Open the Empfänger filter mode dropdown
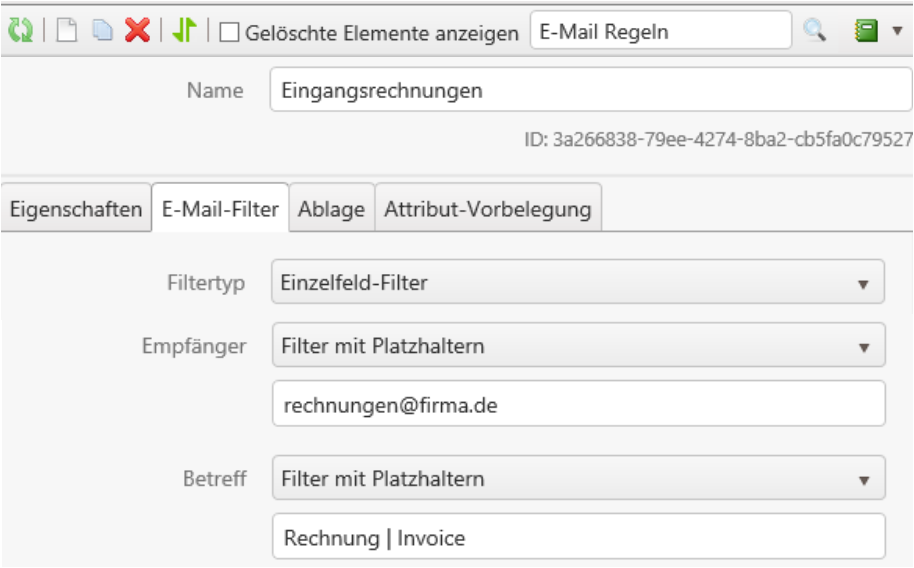 coord(578,346)
